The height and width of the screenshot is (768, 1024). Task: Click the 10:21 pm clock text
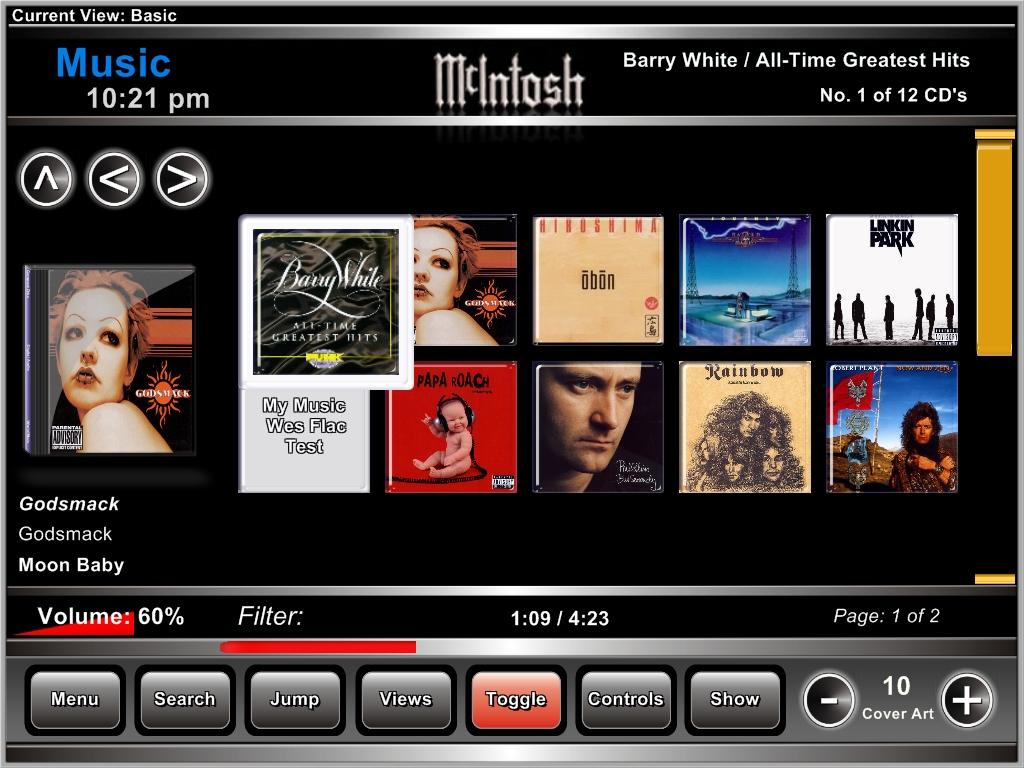tap(148, 99)
